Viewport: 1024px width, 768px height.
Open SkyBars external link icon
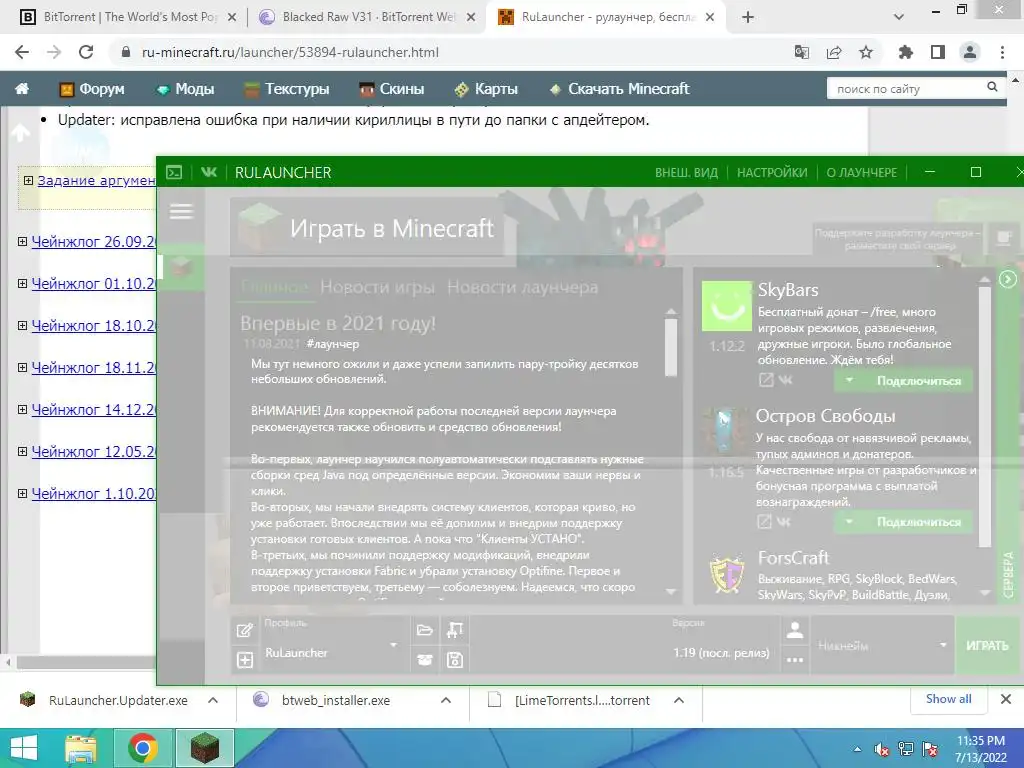pyautogui.click(x=765, y=379)
